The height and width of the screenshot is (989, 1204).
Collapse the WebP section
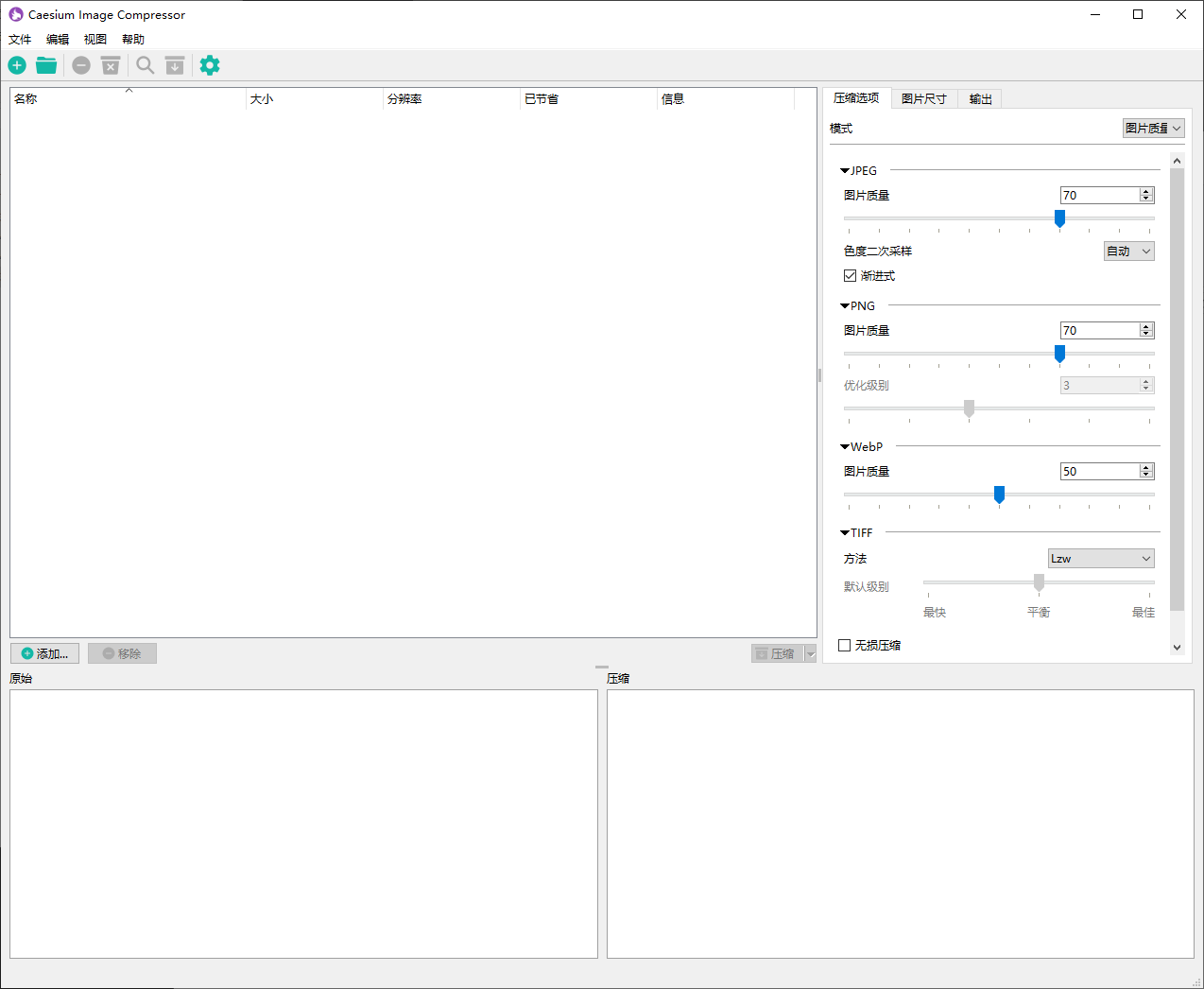pyautogui.click(x=845, y=447)
